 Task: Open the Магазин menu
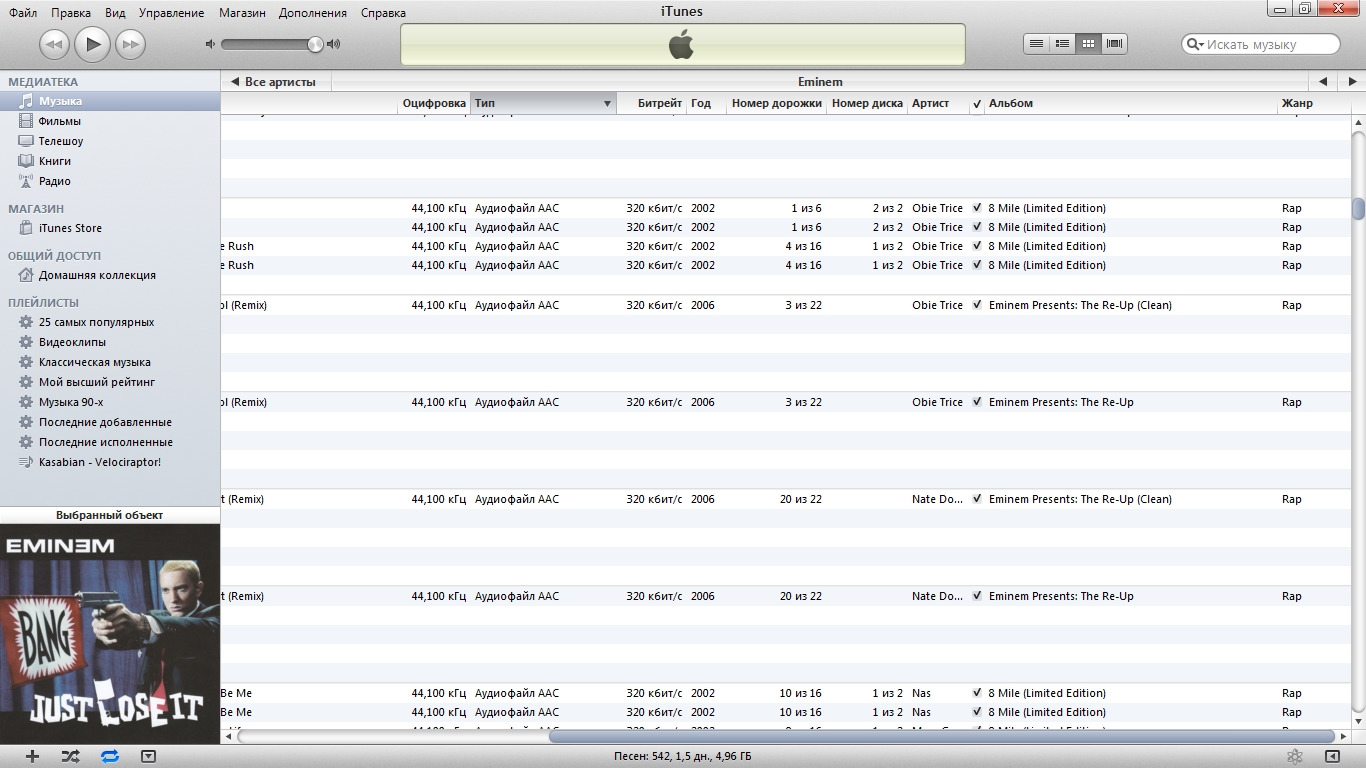pyautogui.click(x=241, y=13)
